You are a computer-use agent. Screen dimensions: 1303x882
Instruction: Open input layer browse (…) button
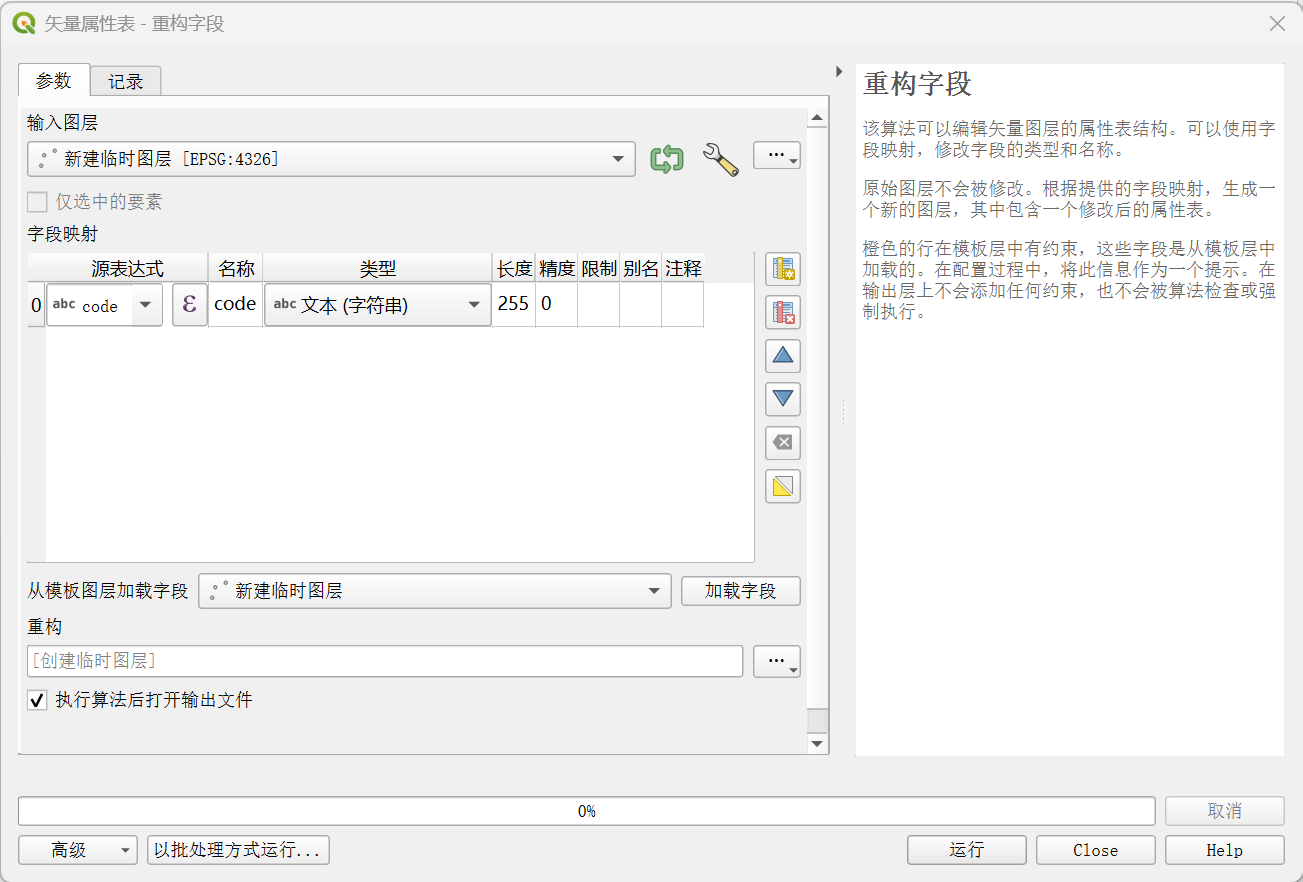777,156
